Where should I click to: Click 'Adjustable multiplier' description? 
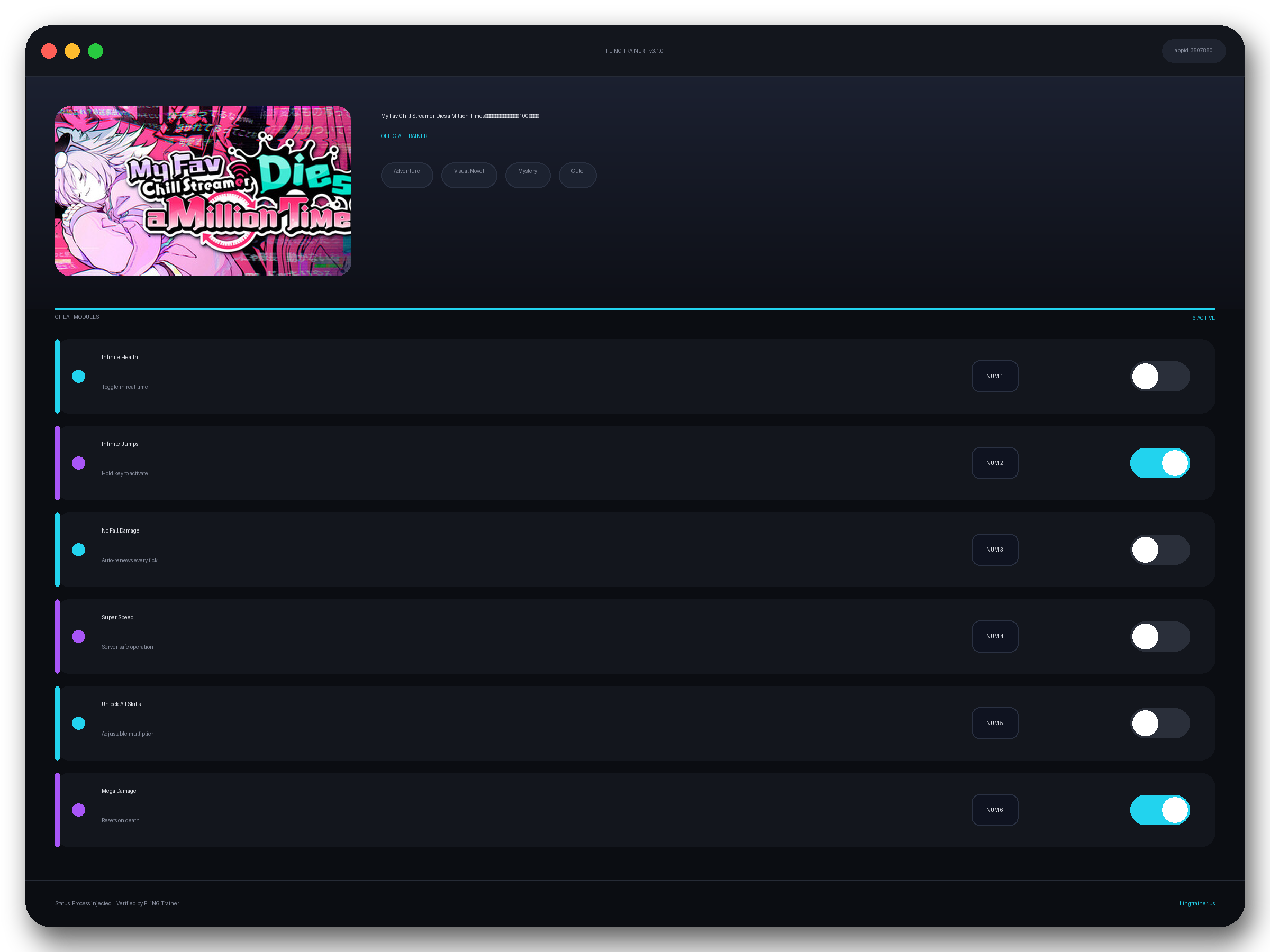(x=127, y=734)
